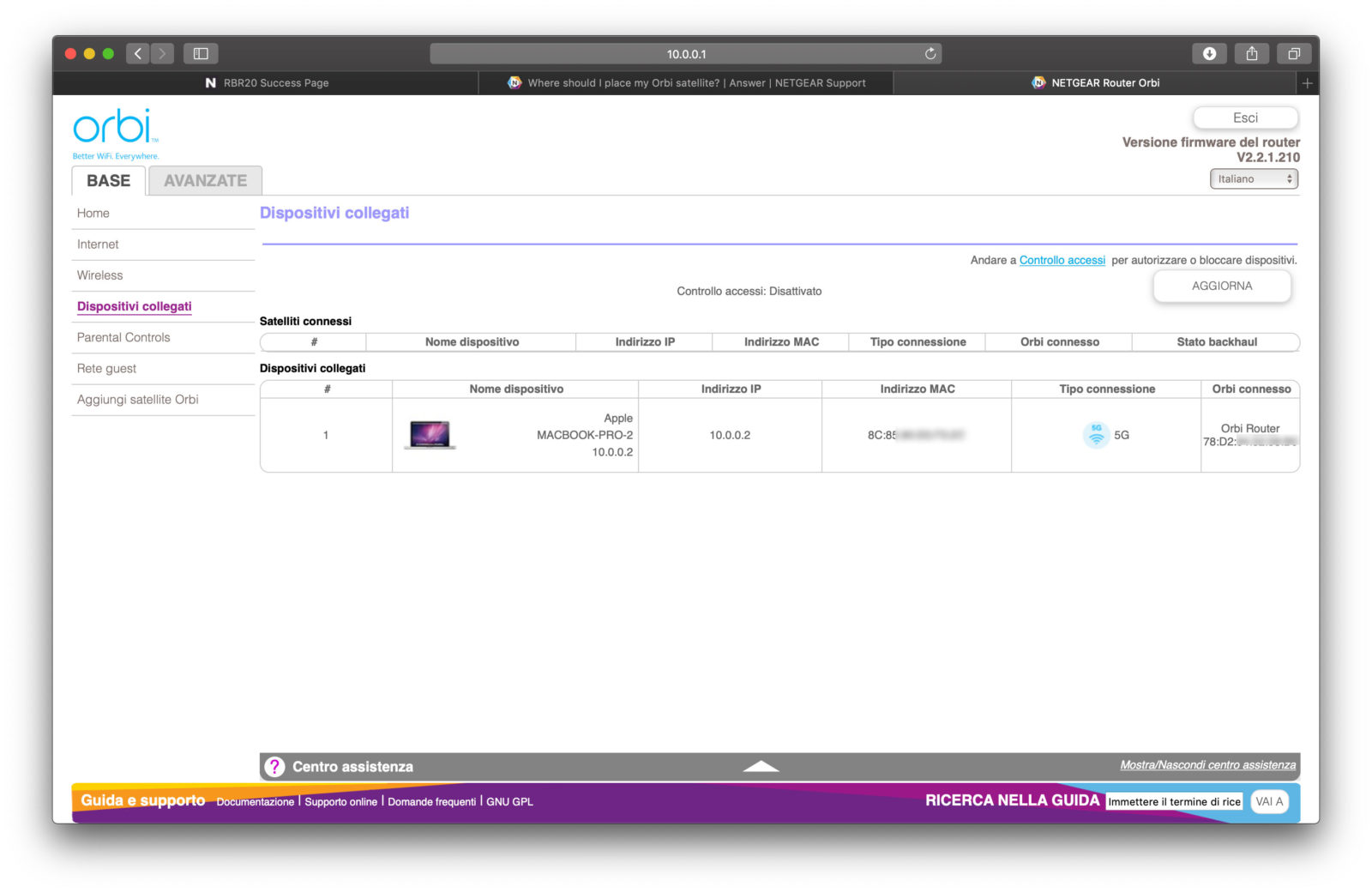Add a new tab with plus button
This screenshot has width=1372, height=893.
coord(1307,83)
